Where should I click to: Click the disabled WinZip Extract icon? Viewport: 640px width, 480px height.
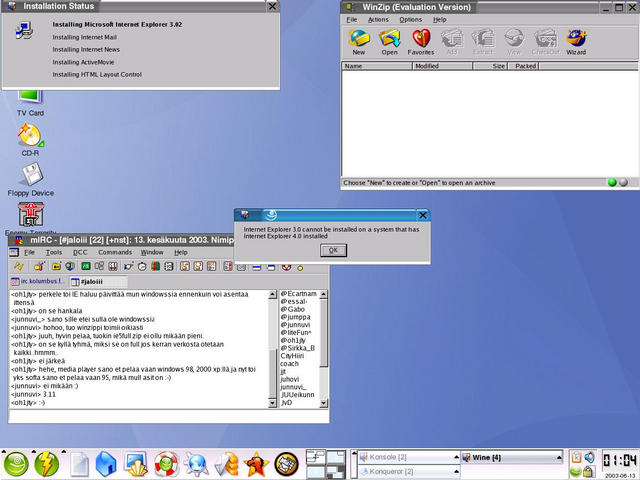[x=483, y=38]
